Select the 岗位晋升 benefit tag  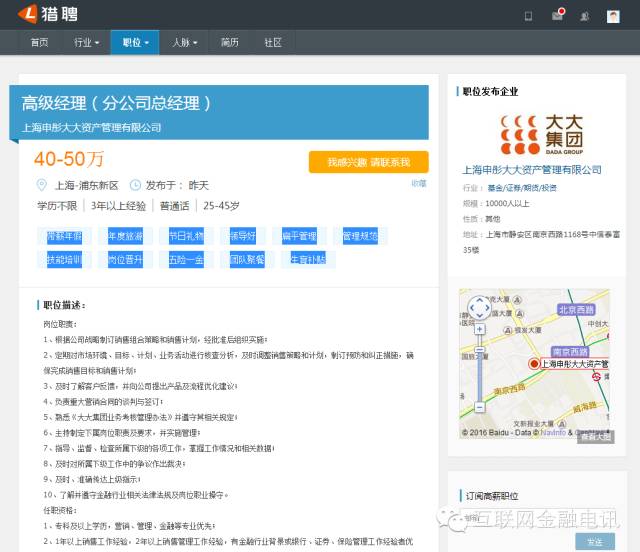point(125,260)
